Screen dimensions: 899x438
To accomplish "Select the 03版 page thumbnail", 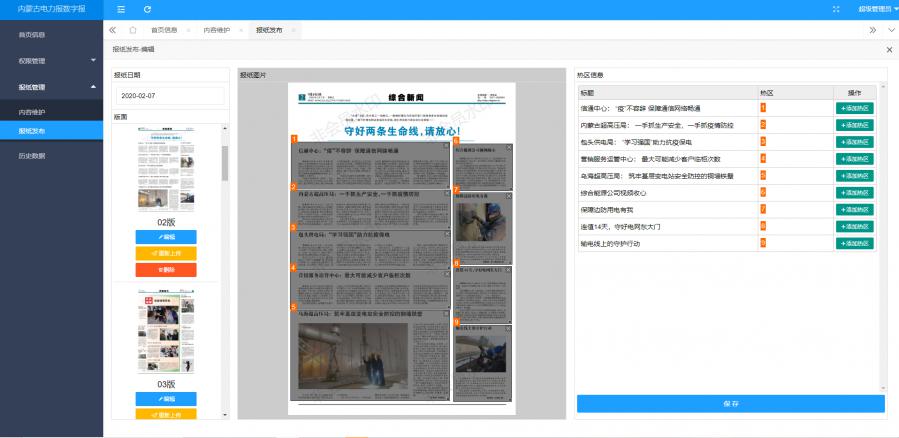I will tap(167, 335).
